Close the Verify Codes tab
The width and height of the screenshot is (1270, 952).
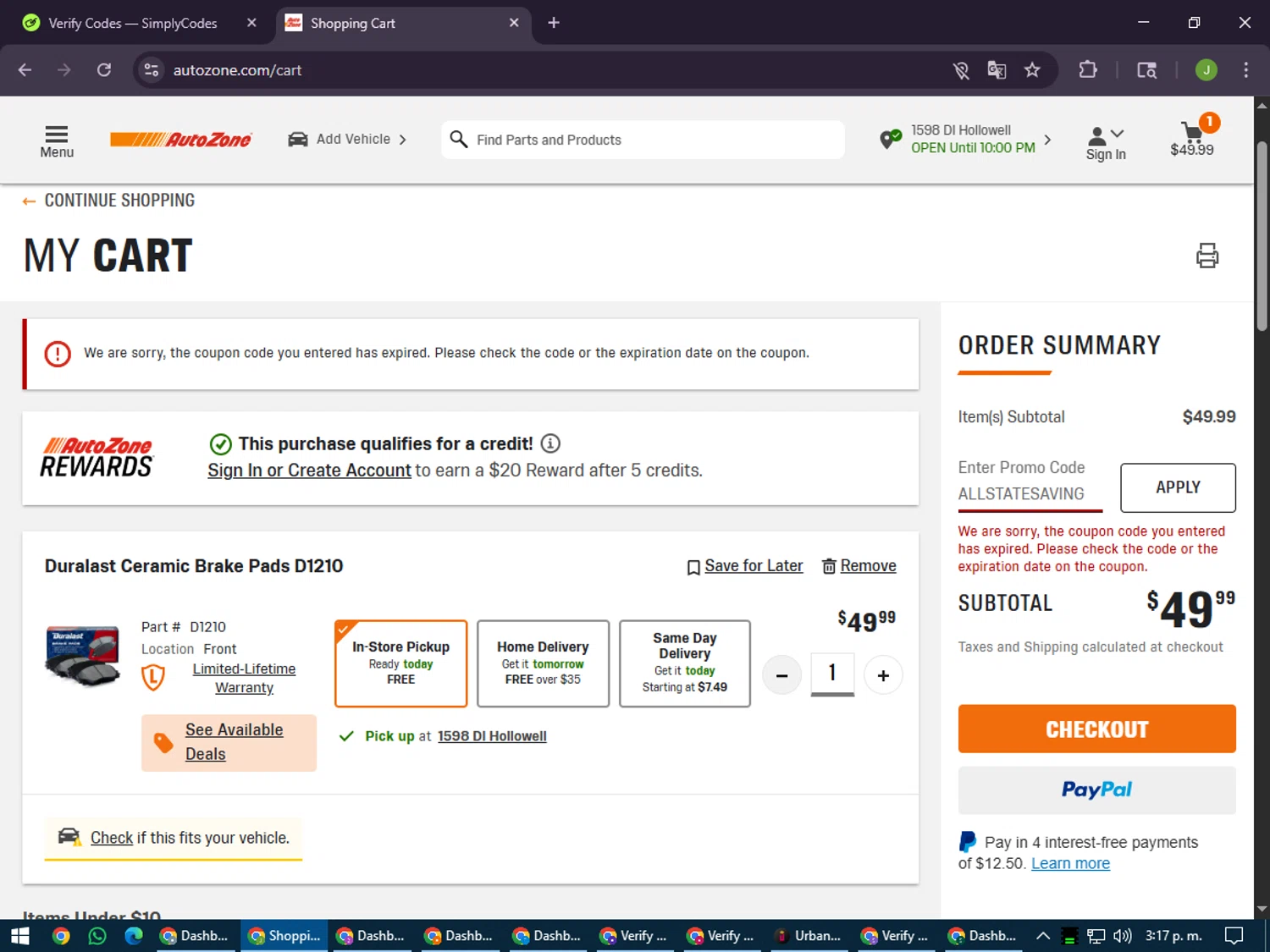pos(251,23)
